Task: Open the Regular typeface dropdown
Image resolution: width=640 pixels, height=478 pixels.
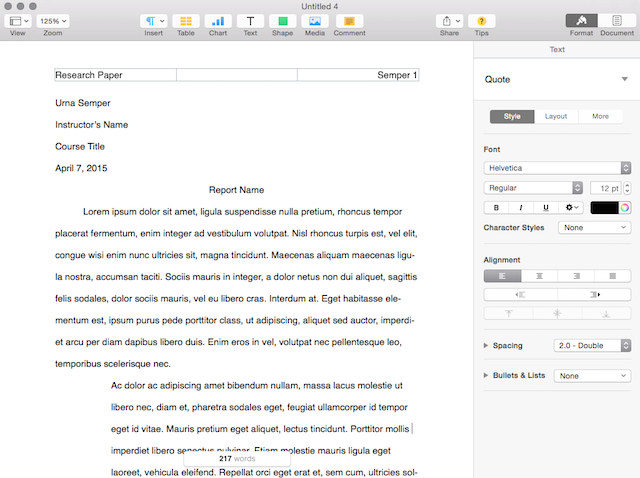Action: 533,188
